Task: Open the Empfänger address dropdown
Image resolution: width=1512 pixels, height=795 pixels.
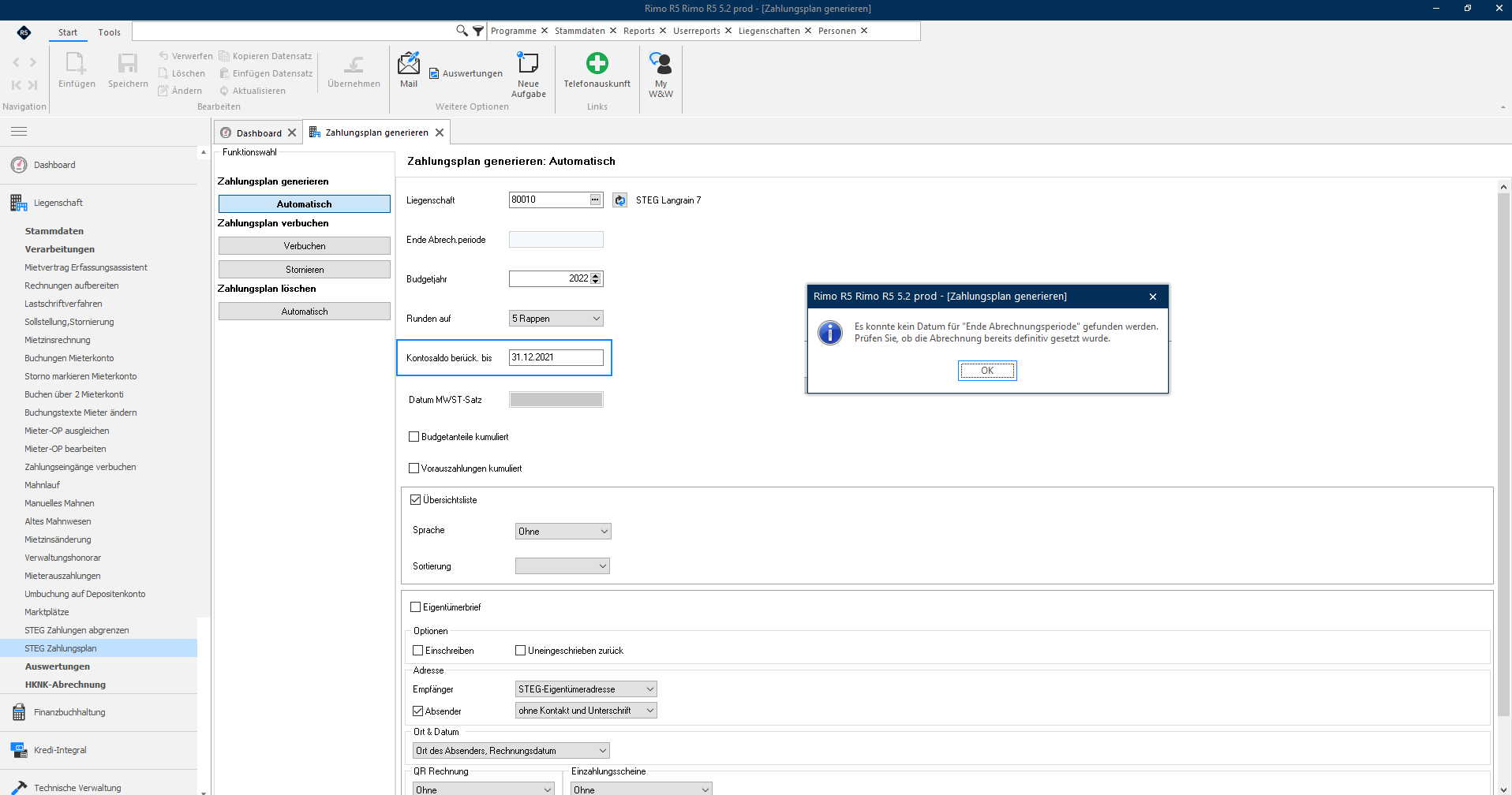Action: pyautogui.click(x=586, y=689)
